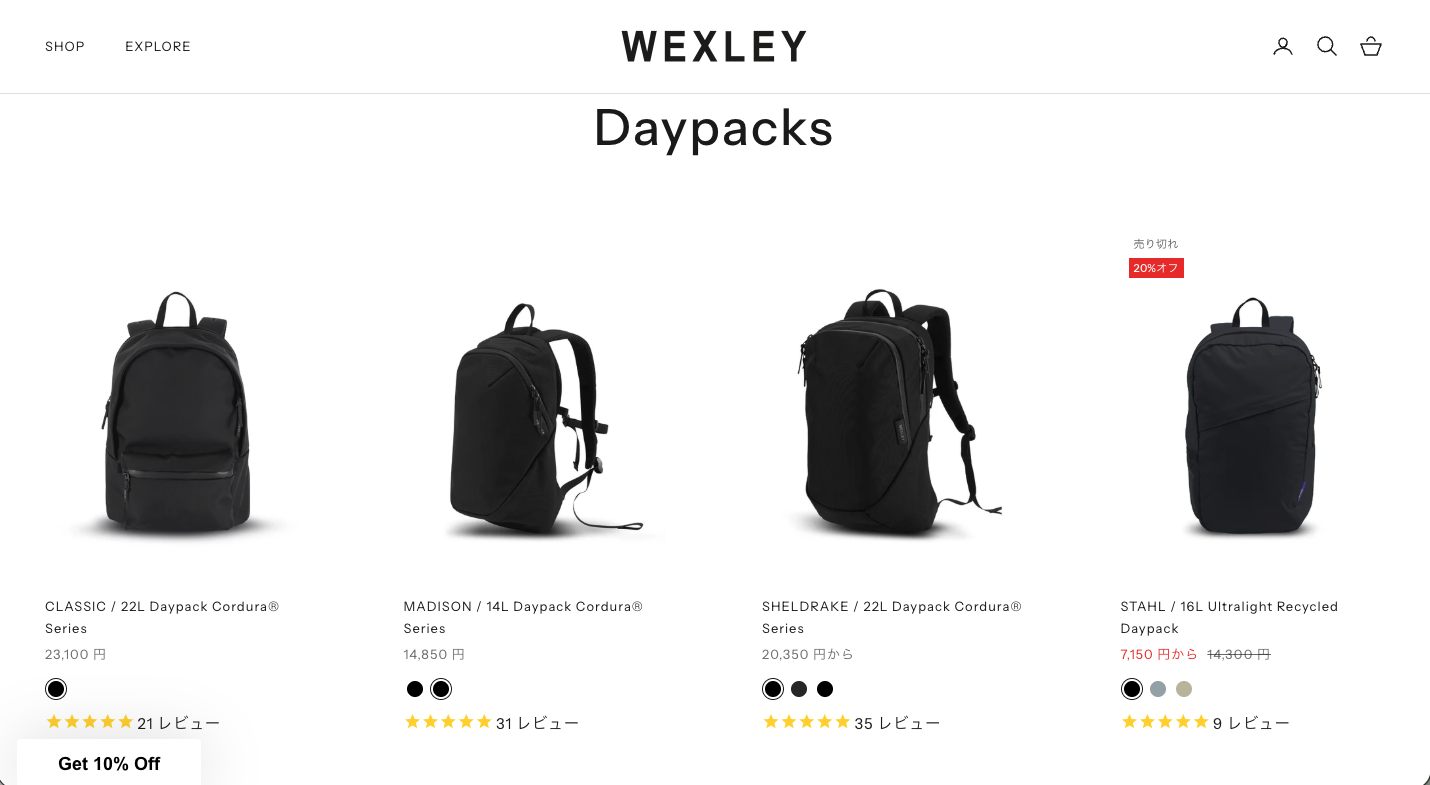Click the WEXLEY logo
The height and width of the screenshot is (785, 1430).
(x=714, y=46)
